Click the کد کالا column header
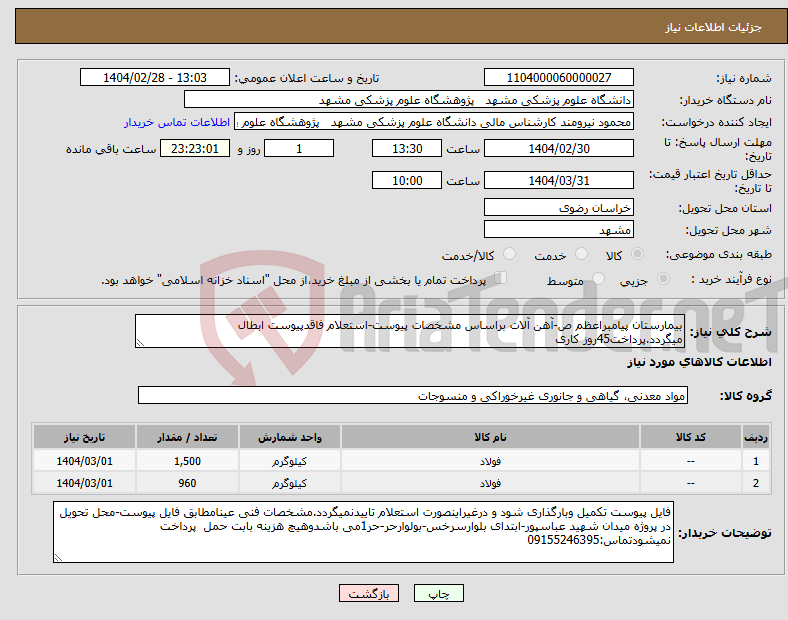 coord(691,437)
